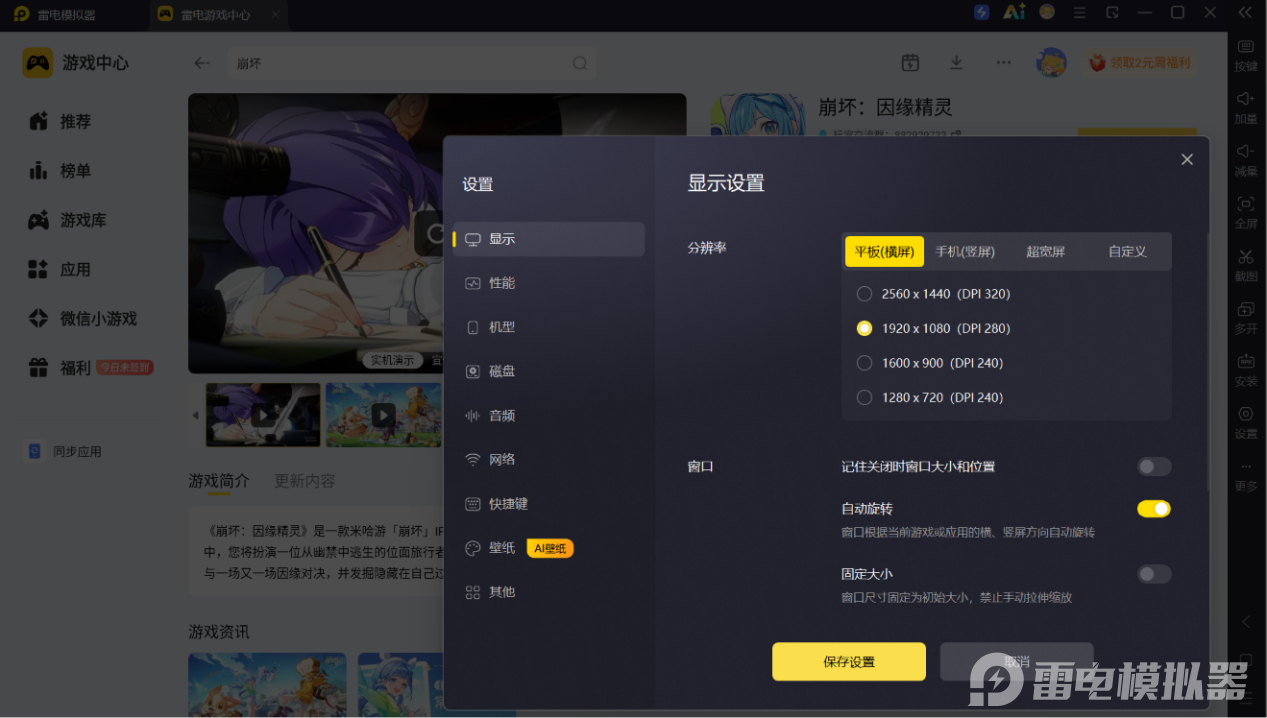The height and width of the screenshot is (718, 1267).
Task: Click 同步应用 in left sidebar
Action: (x=64, y=451)
